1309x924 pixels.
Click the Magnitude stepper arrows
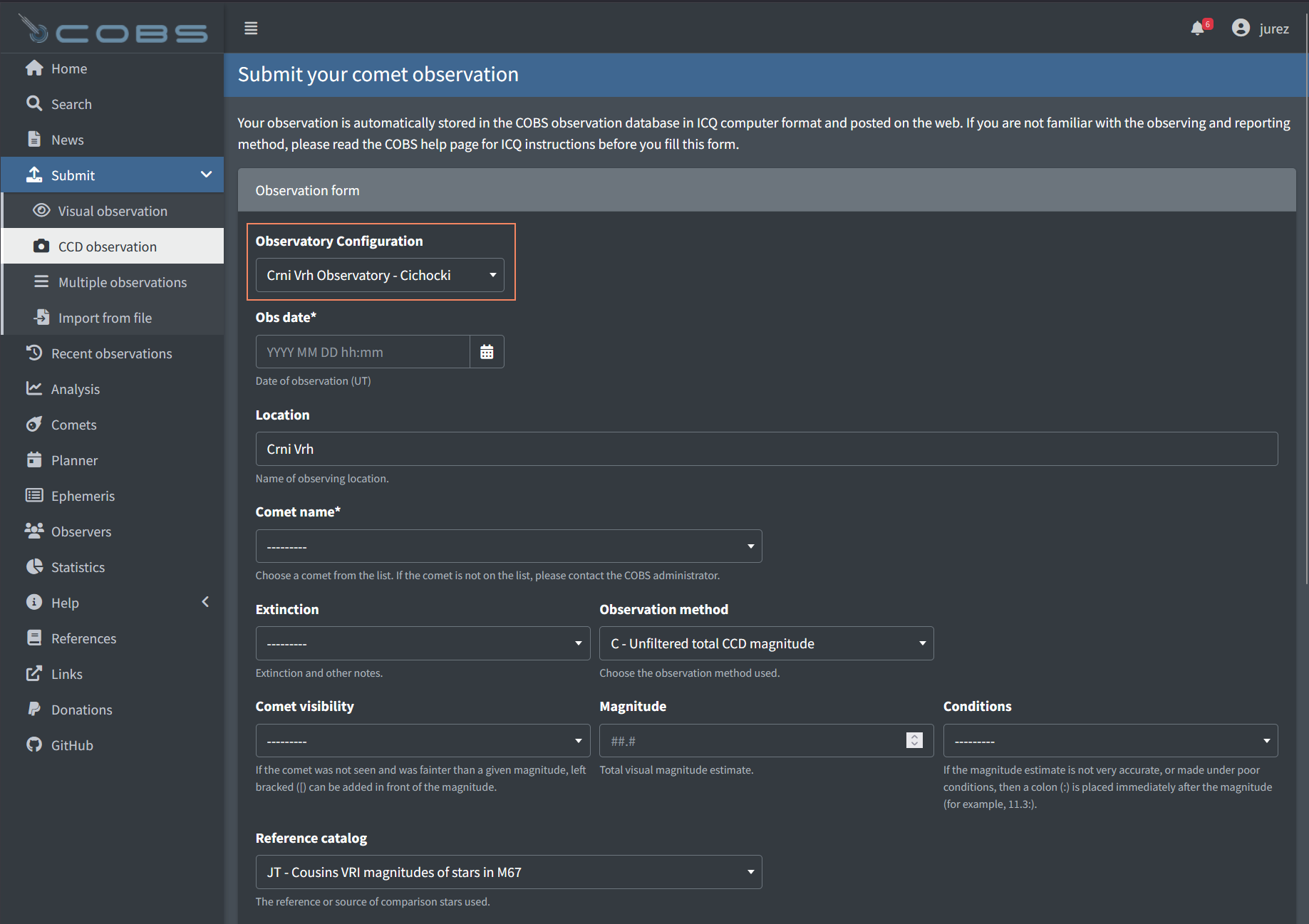click(x=914, y=741)
